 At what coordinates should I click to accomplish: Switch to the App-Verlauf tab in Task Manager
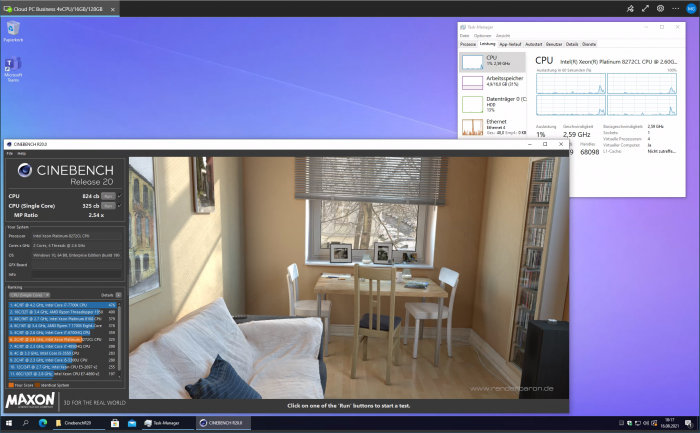pyautogui.click(x=510, y=44)
